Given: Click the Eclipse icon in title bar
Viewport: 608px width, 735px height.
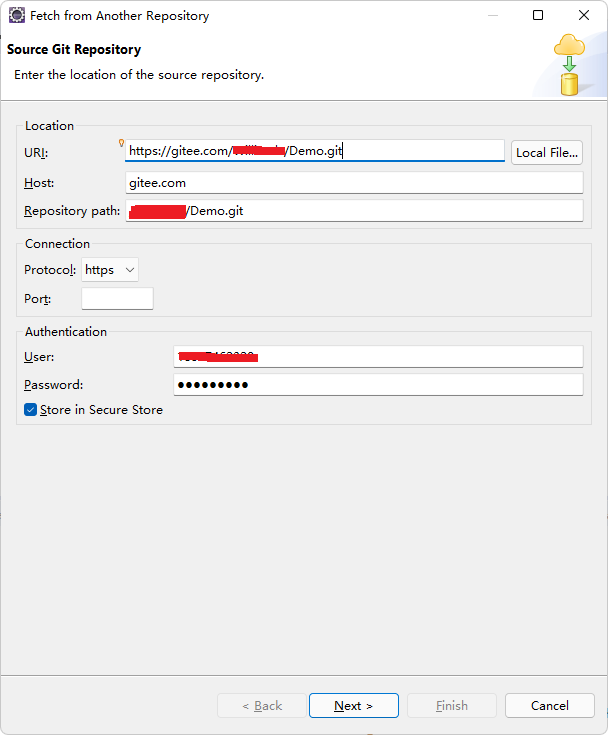Looking at the screenshot, I should coord(17,15).
